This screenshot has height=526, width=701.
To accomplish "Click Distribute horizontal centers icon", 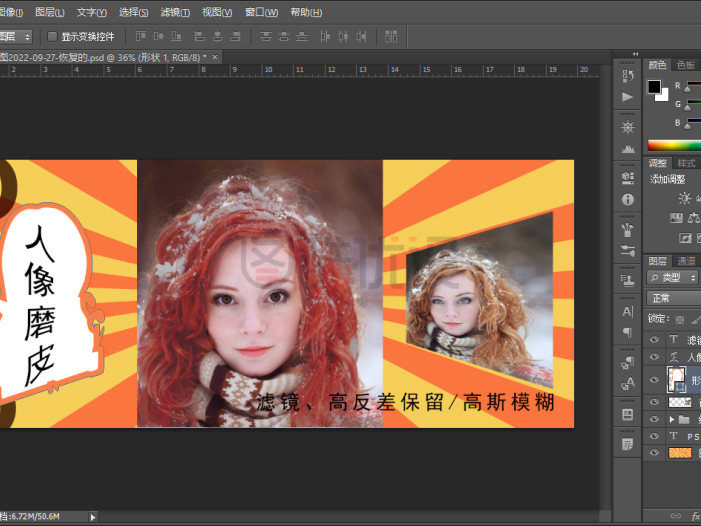I will tap(343, 36).
